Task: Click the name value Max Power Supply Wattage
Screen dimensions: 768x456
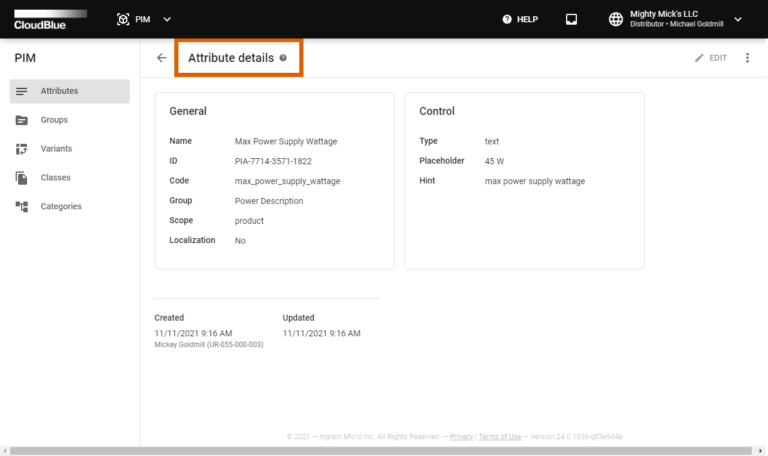Action: pyautogui.click(x=286, y=141)
